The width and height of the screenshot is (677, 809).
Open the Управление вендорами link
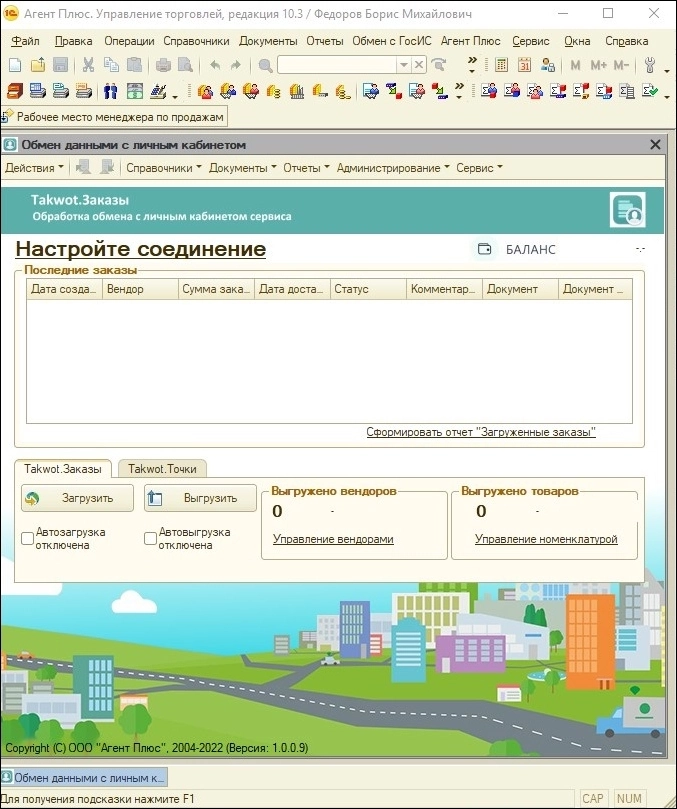(x=333, y=539)
